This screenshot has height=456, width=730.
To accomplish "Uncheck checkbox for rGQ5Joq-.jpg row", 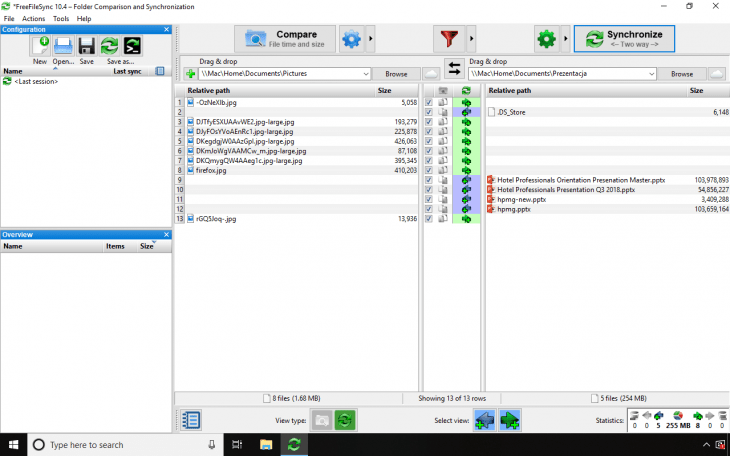I will pos(429,219).
